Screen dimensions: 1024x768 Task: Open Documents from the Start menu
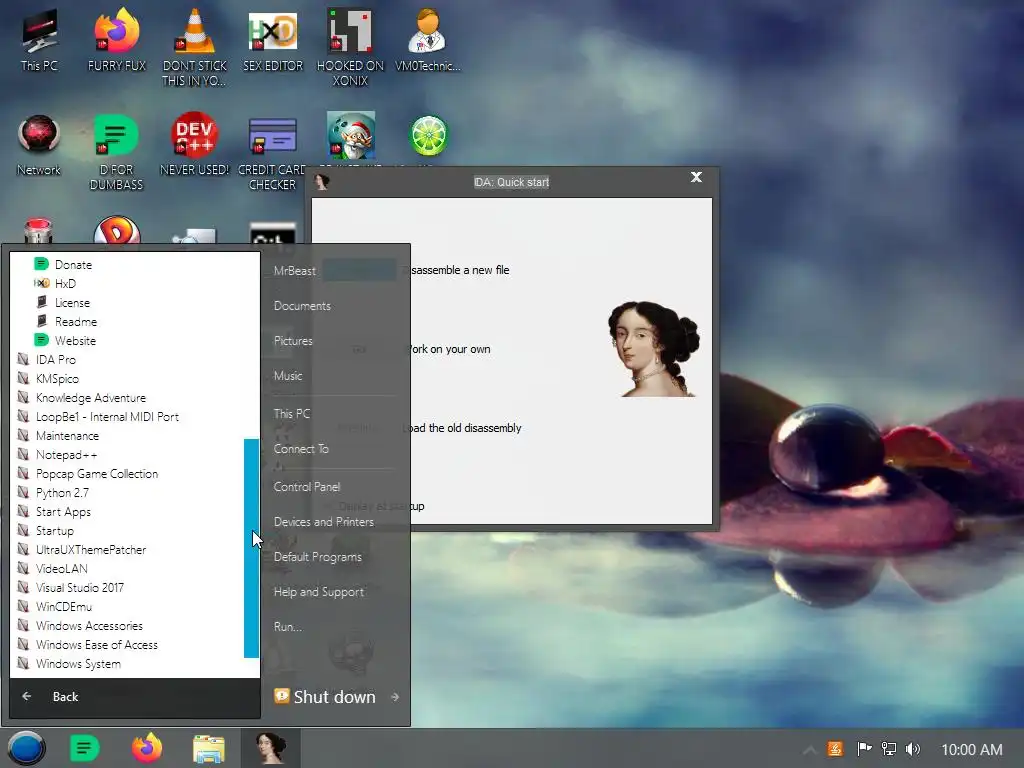[302, 306]
